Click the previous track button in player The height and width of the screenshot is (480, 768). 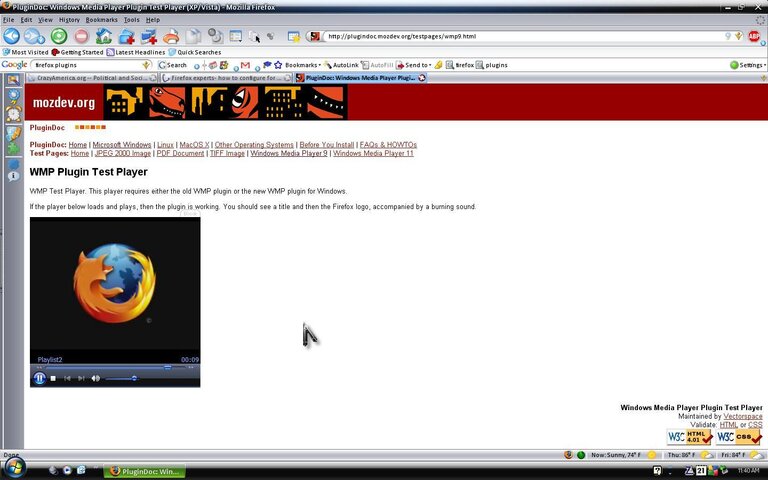tap(67, 378)
